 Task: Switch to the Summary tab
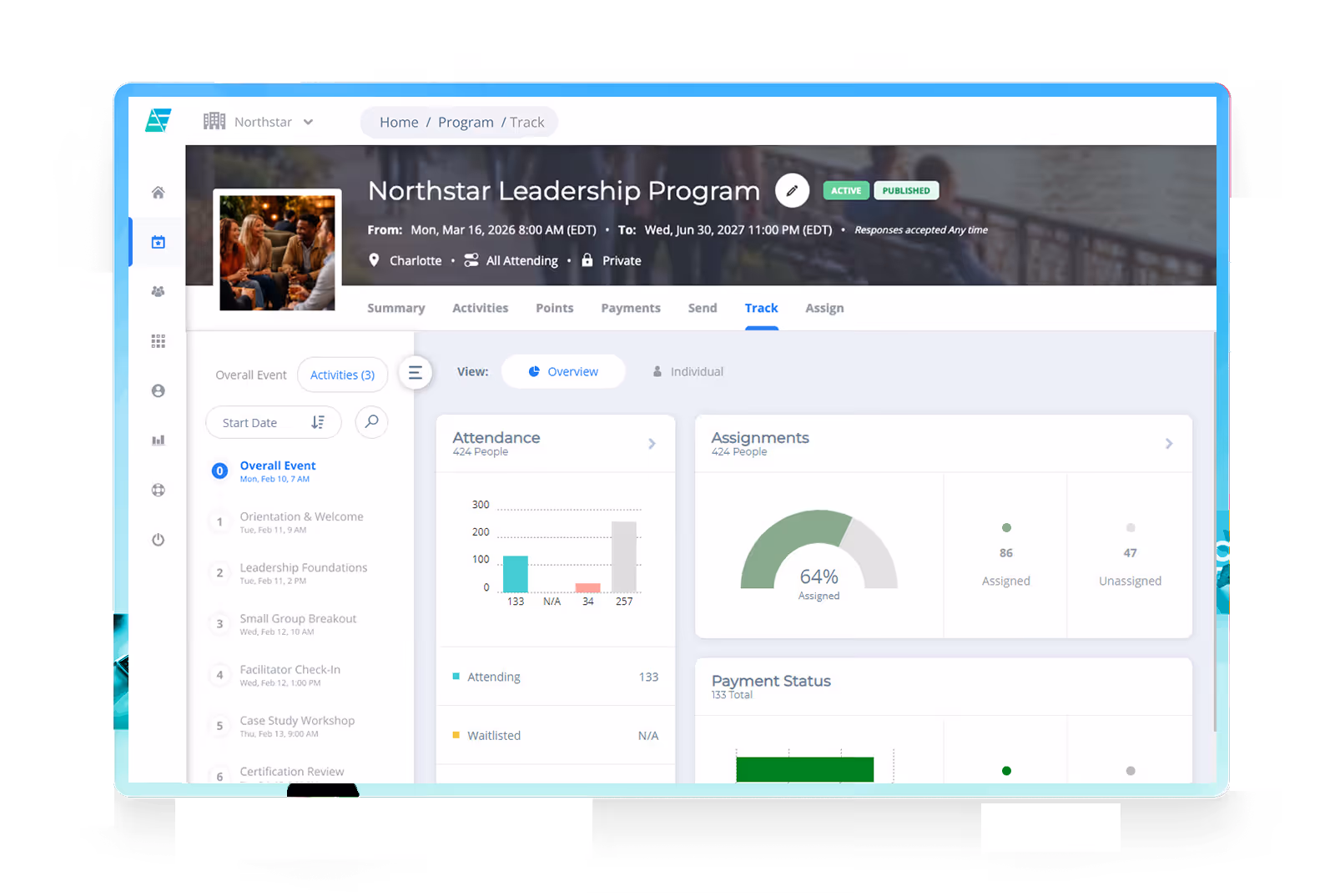click(x=396, y=308)
